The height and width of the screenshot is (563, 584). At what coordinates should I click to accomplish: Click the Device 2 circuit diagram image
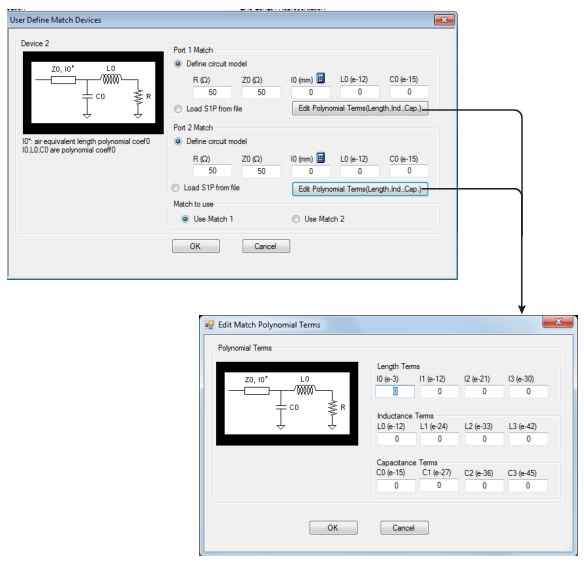(x=93, y=93)
